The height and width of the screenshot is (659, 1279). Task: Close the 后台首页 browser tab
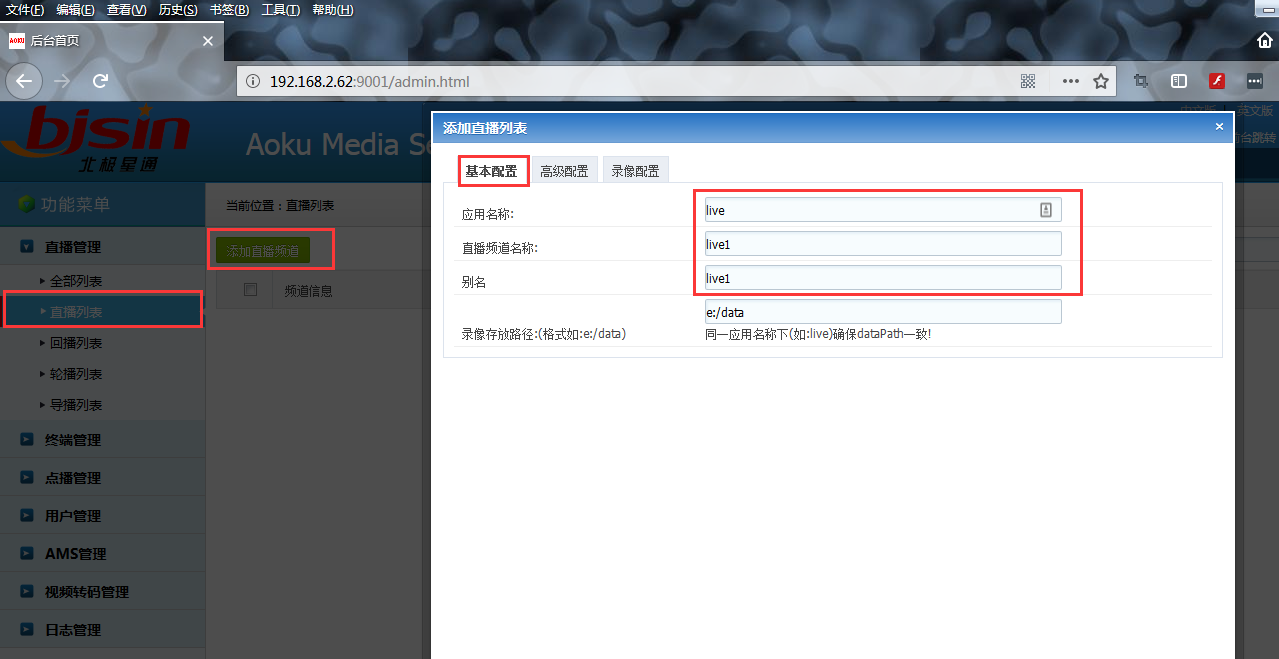pyautogui.click(x=208, y=41)
